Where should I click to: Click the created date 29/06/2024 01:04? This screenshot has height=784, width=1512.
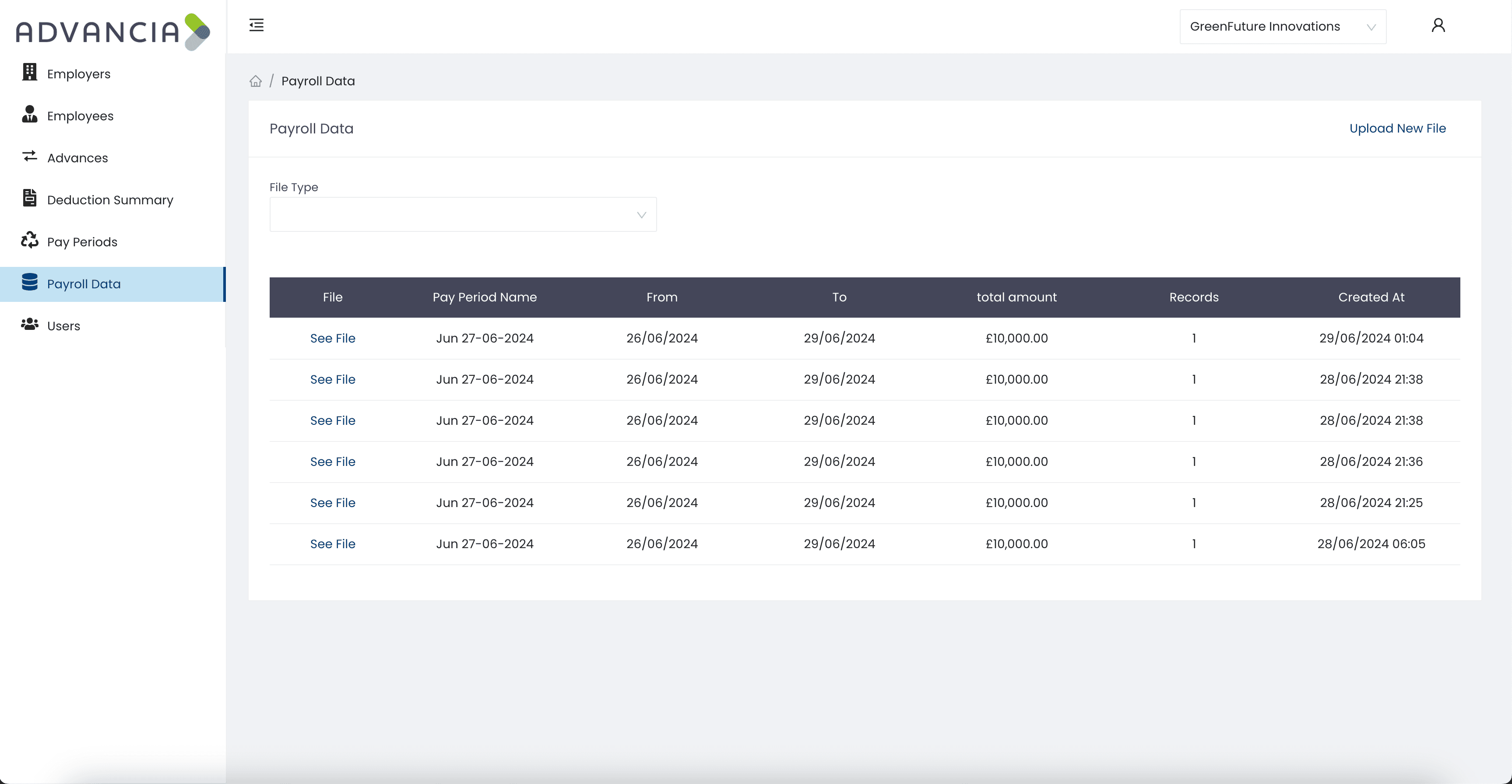1371,339
